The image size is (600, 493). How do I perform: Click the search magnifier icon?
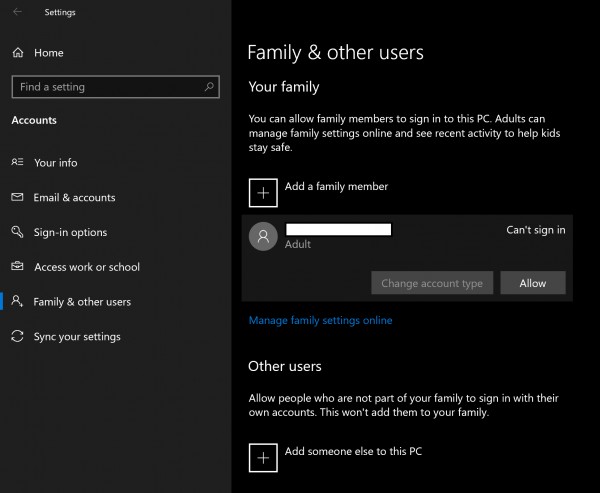(x=209, y=87)
